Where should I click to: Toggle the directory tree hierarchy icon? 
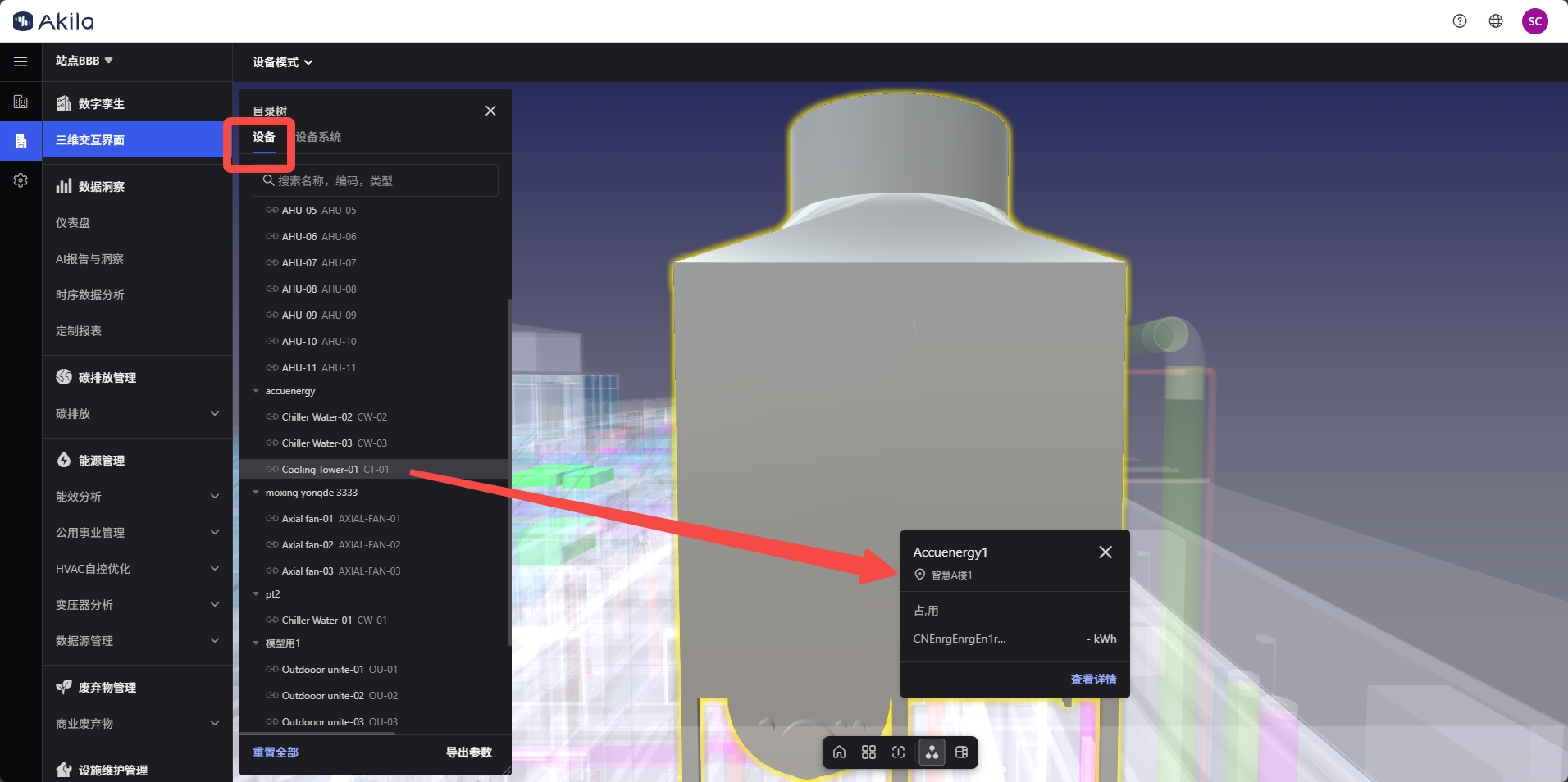(932, 752)
